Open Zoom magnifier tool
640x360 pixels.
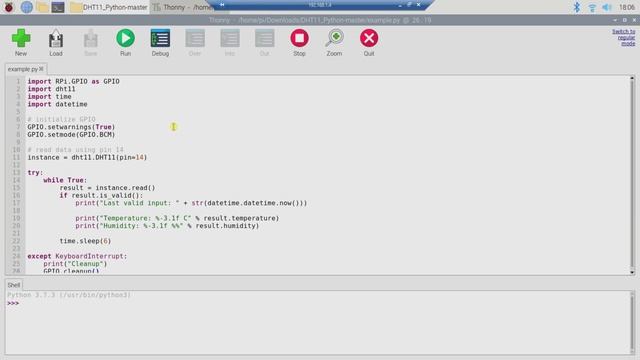point(334,42)
